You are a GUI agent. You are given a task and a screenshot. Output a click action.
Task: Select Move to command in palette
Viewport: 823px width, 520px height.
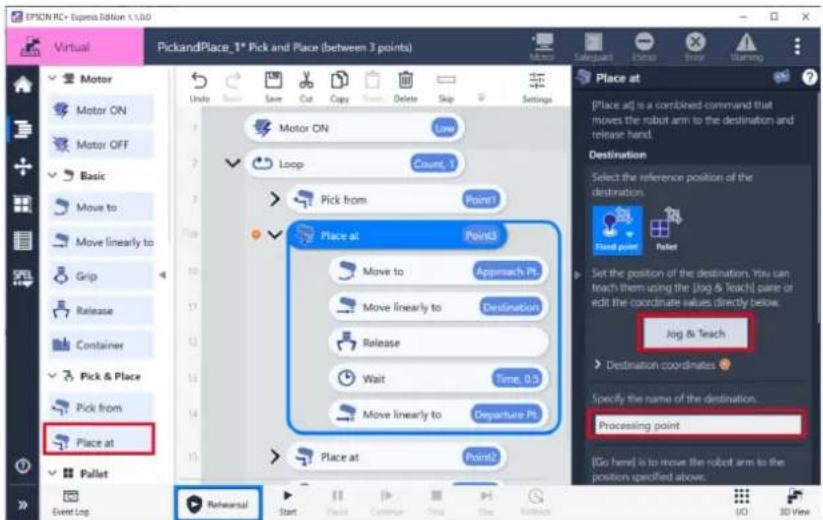[x=101, y=207]
